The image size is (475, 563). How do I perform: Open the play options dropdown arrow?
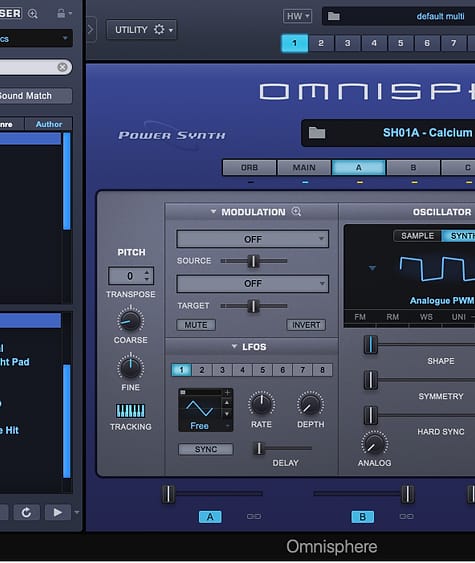point(76,512)
